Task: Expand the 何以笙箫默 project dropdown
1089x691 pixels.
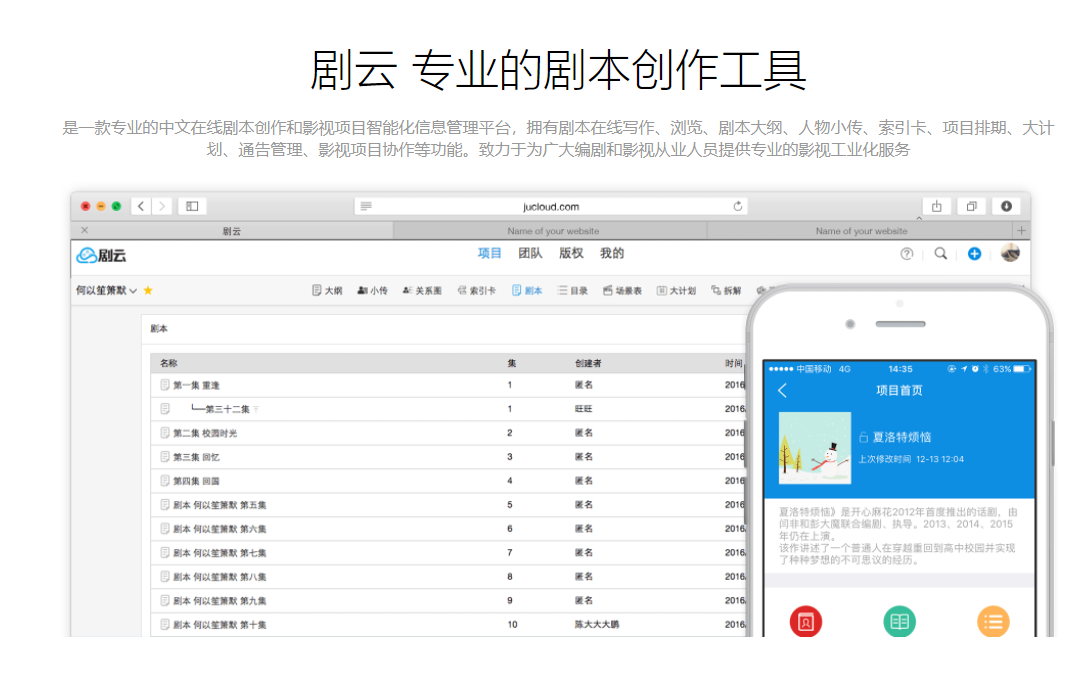Action: (133, 291)
